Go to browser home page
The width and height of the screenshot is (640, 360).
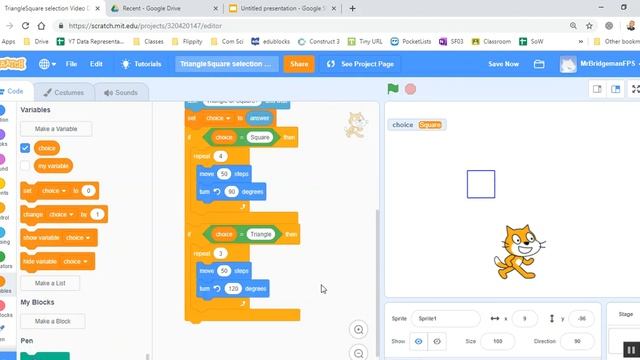pyautogui.click(x=41, y=26)
